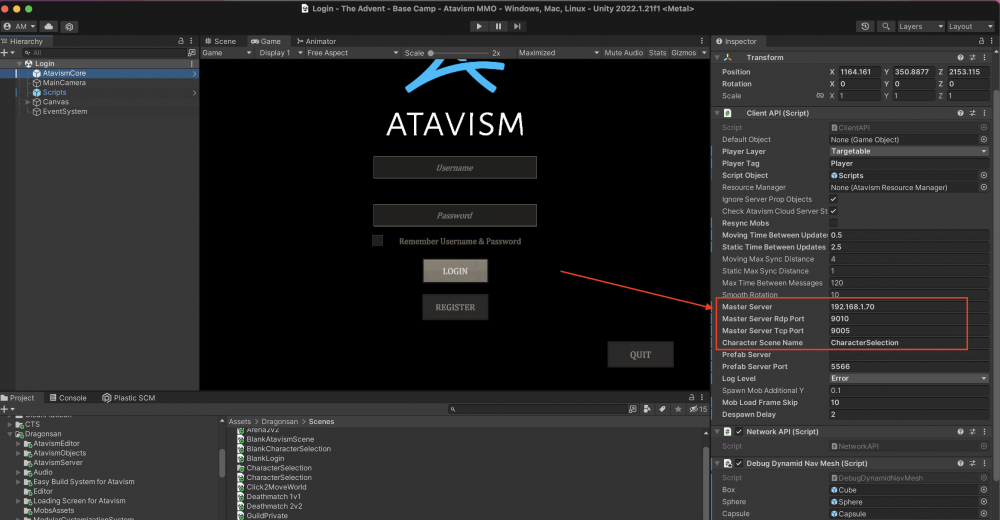
Task: Expand the Canvas object in Hierarchy
Action: click(x=28, y=102)
